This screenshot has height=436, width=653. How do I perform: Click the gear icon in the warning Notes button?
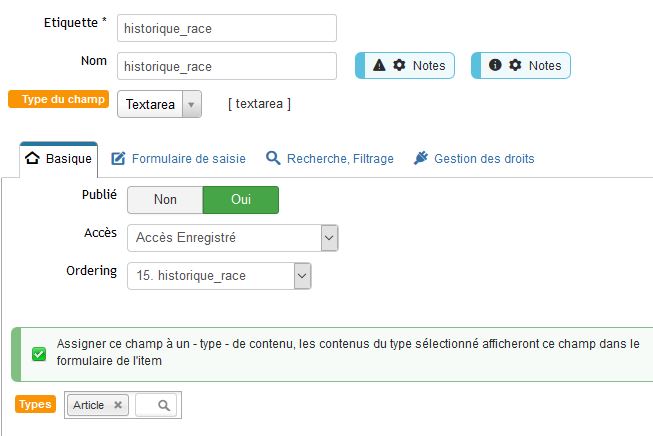click(x=399, y=65)
